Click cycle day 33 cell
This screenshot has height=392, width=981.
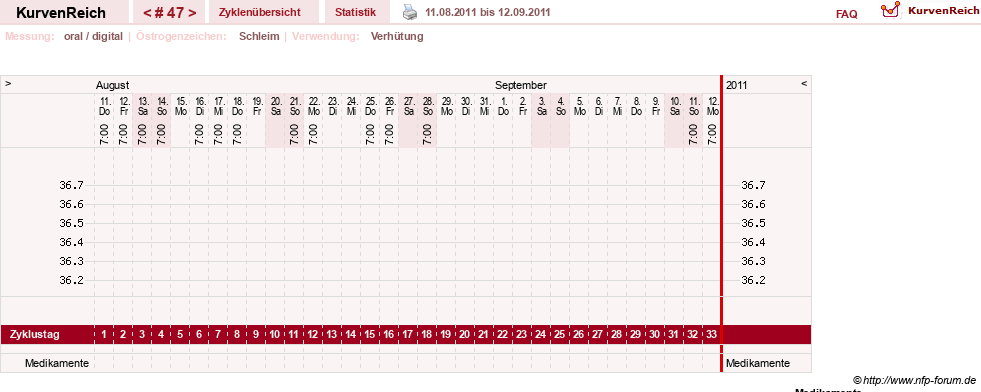click(712, 334)
